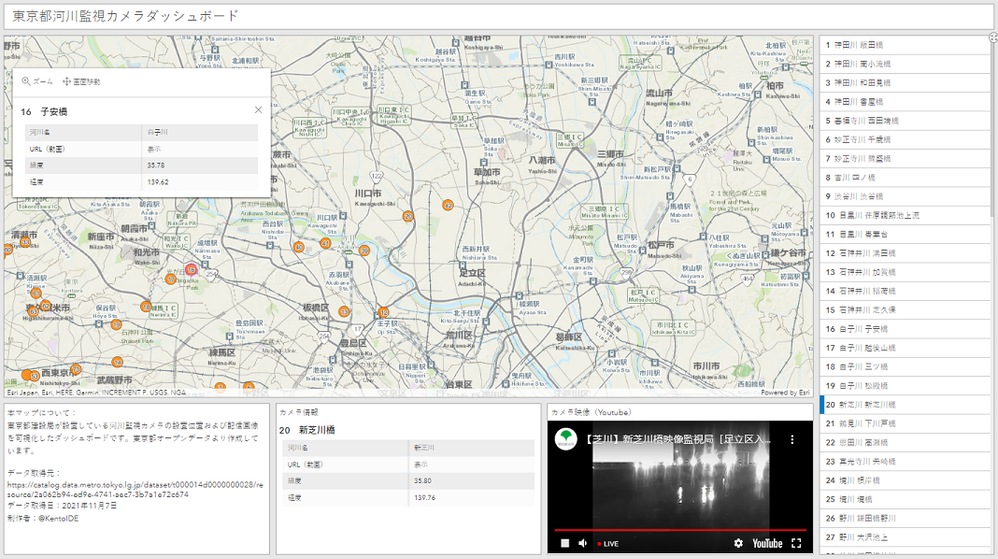Screen dimensions: 998x559
Task: Select orange map marker 61
Action: 36,293
